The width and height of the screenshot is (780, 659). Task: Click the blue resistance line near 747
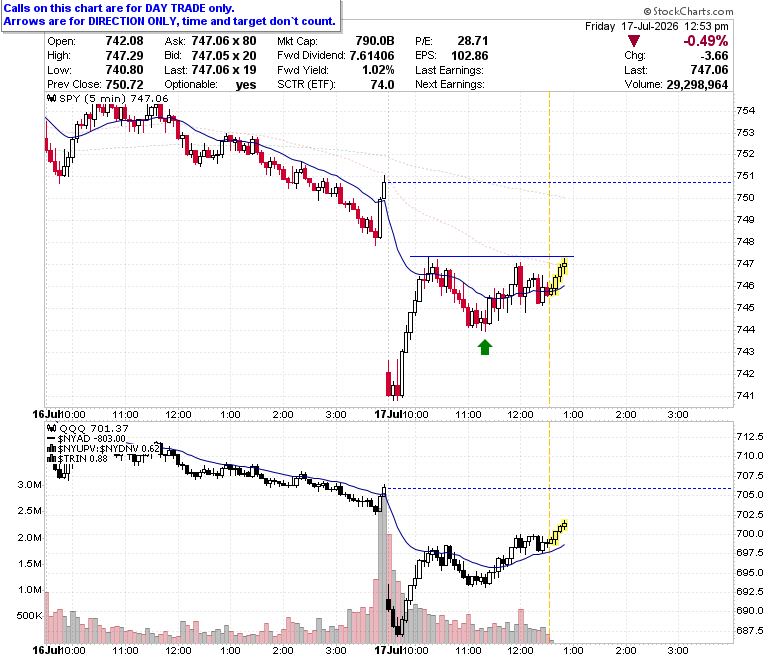[491, 257]
